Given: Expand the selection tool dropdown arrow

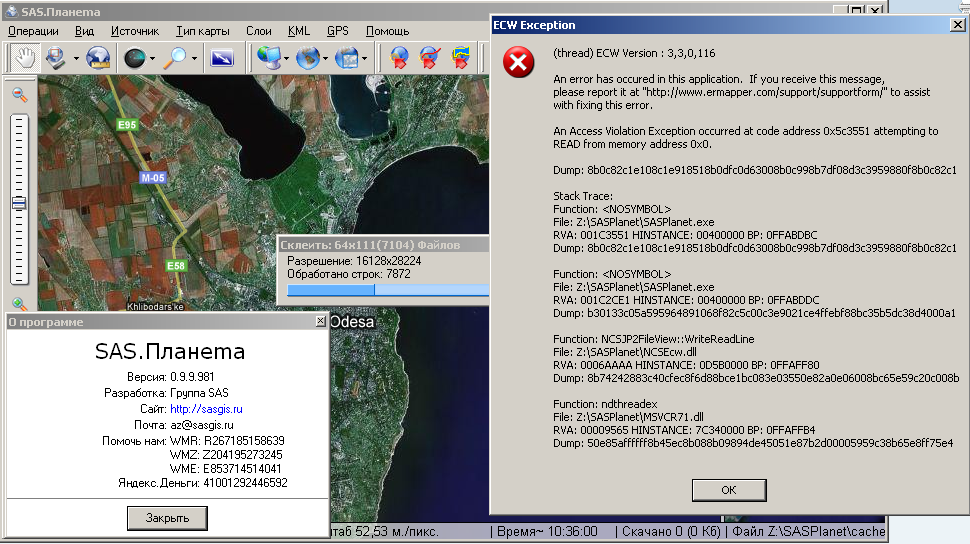Looking at the screenshot, I should click(76, 58).
